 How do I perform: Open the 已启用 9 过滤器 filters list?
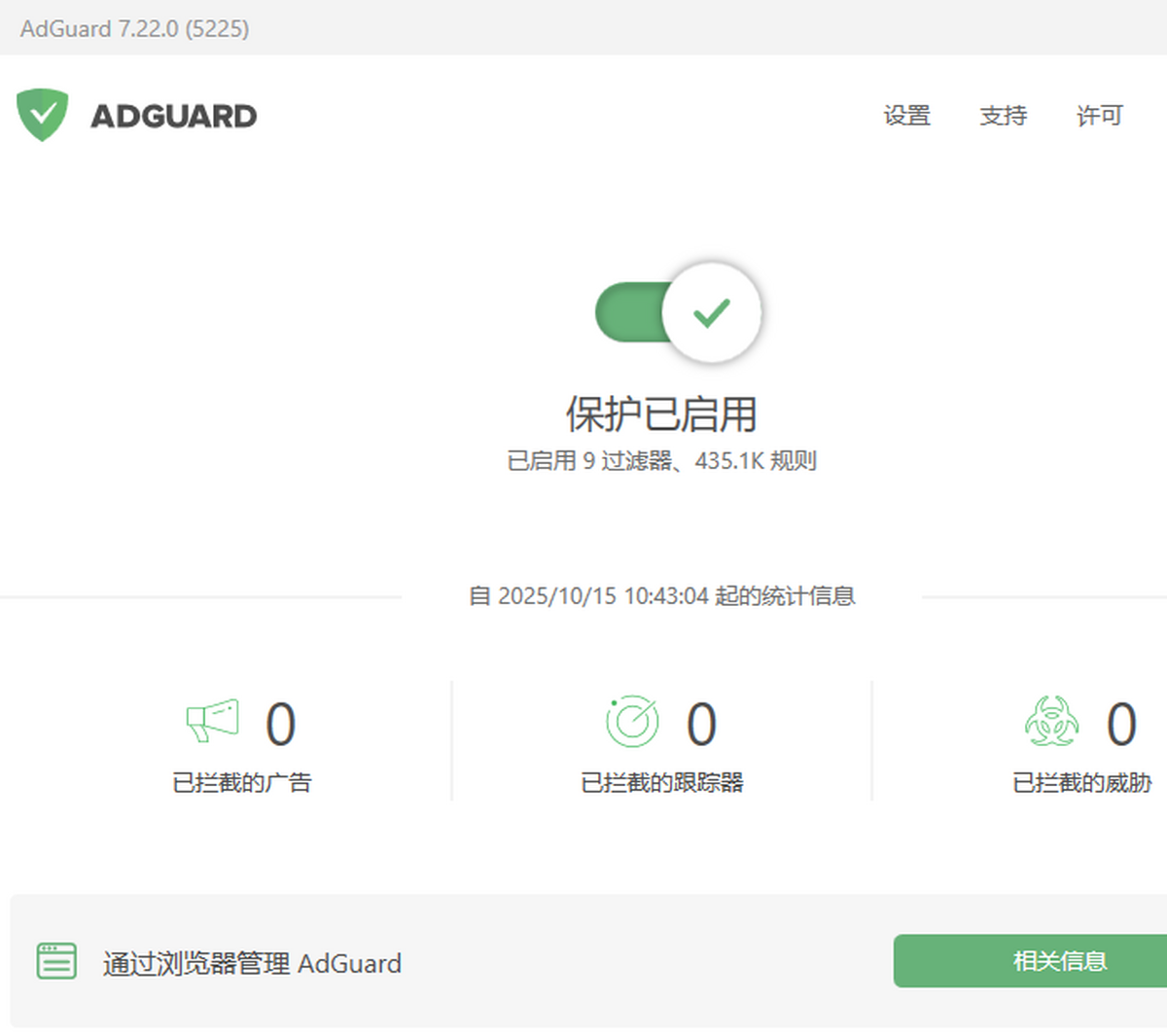coord(663,460)
